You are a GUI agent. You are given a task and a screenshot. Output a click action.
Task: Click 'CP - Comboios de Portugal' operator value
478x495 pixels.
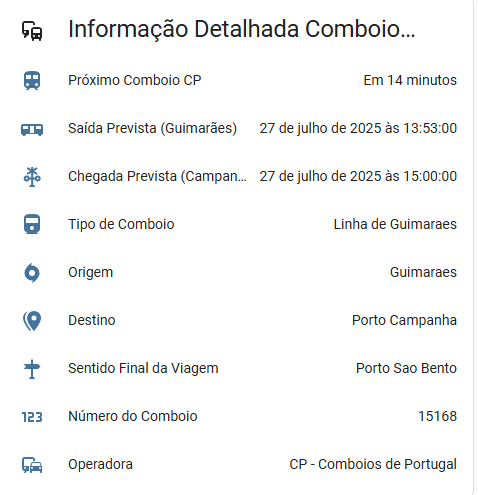coord(373,464)
